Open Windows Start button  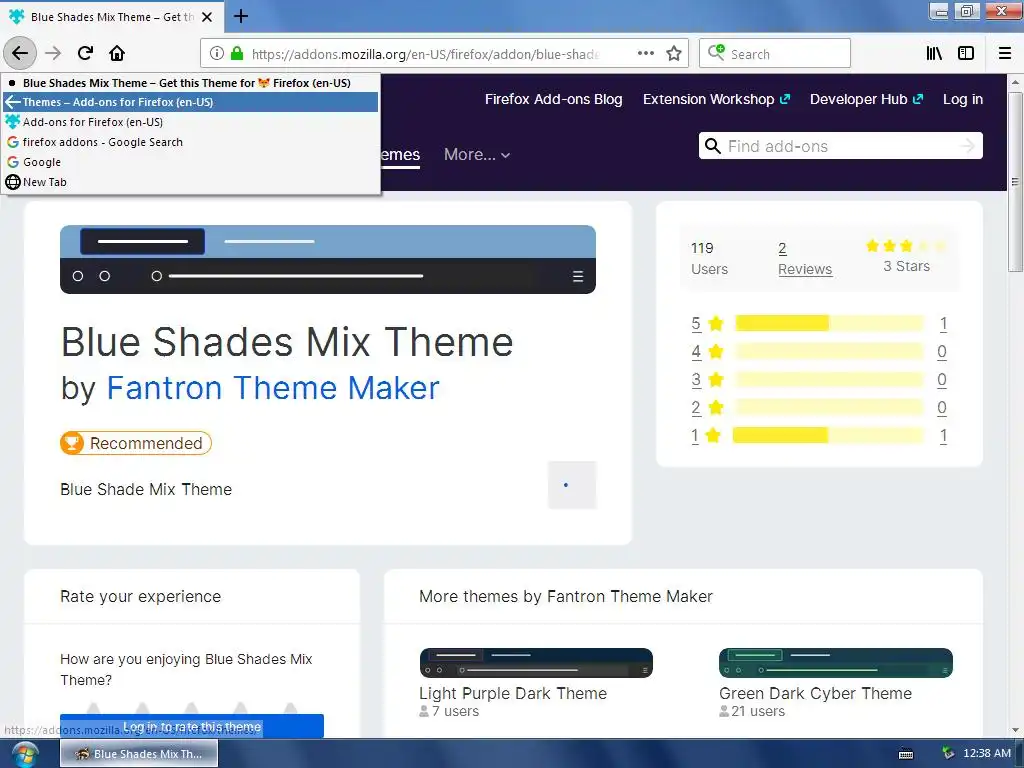(x=24, y=754)
